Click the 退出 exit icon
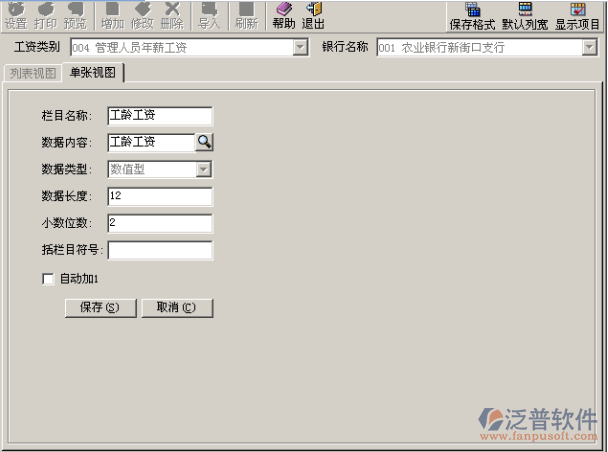The width and height of the screenshot is (608, 452). point(313,16)
